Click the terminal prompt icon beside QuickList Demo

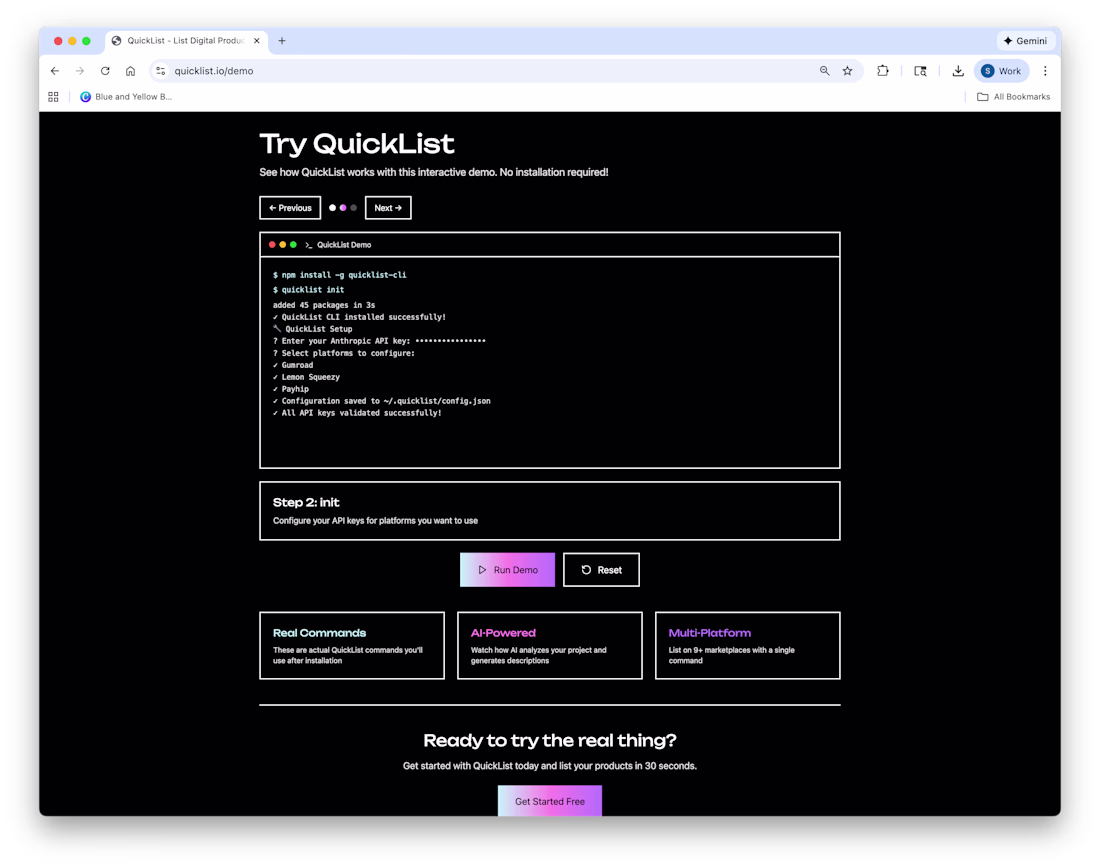point(309,245)
